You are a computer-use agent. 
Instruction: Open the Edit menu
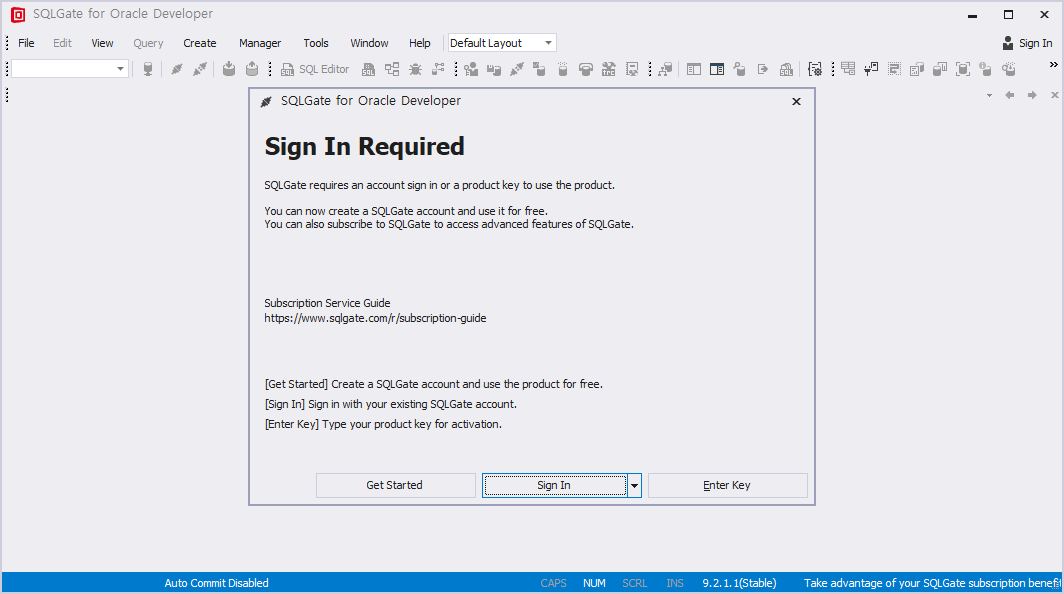[x=62, y=43]
